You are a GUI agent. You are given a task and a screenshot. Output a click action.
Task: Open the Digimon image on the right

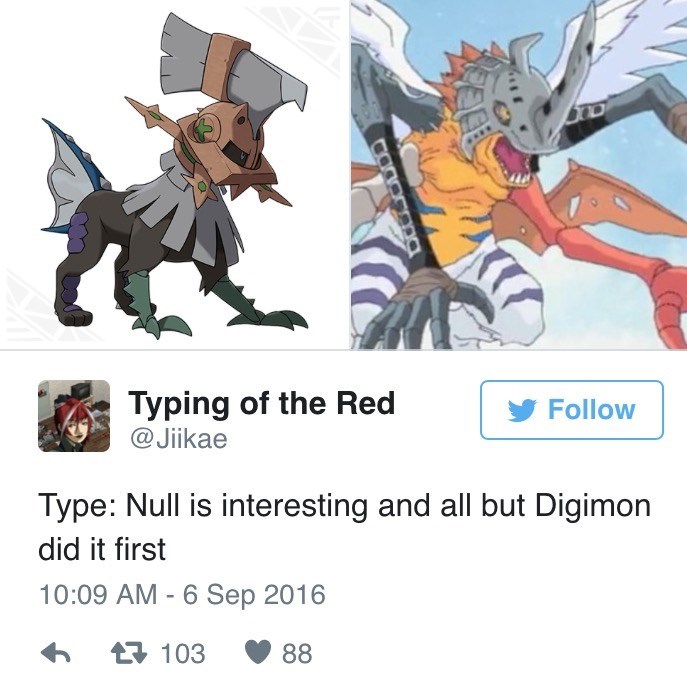click(x=519, y=174)
